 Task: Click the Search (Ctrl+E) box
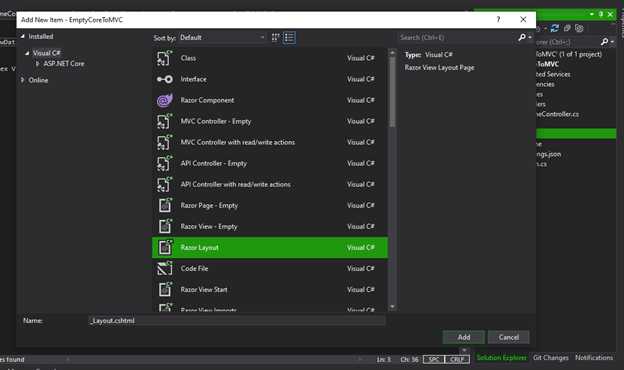point(458,37)
